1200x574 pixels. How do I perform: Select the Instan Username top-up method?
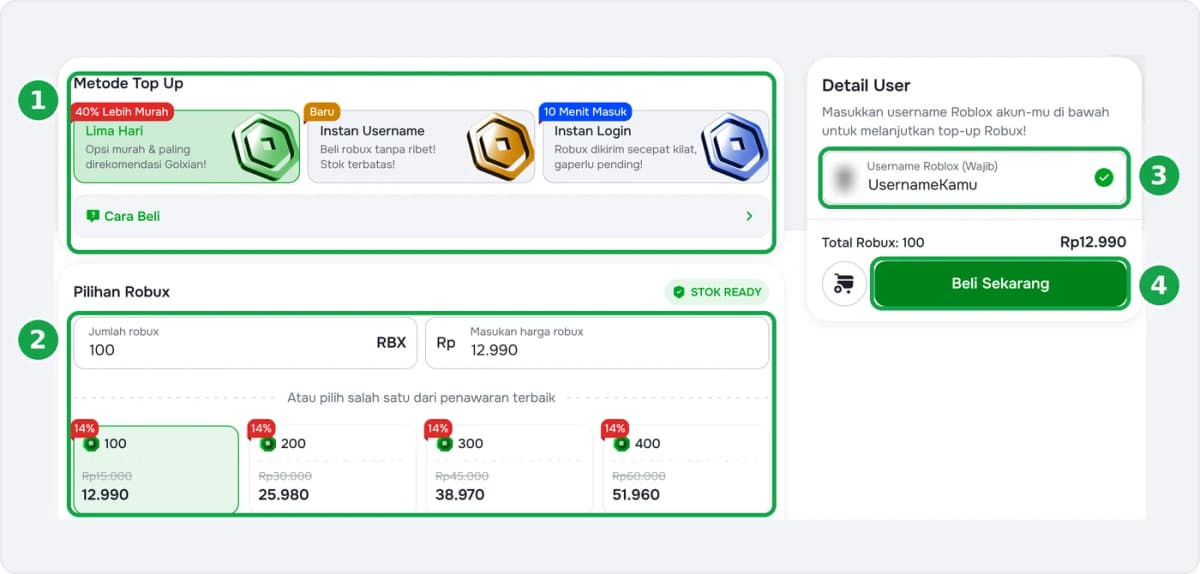[421, 147]
